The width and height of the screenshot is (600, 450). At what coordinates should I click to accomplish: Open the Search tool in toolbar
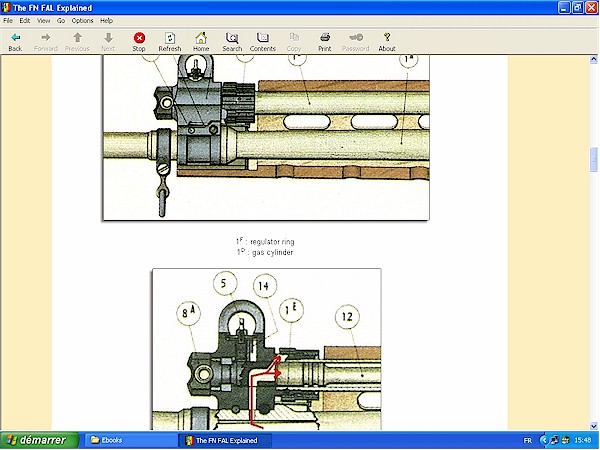tap(232, 42)
